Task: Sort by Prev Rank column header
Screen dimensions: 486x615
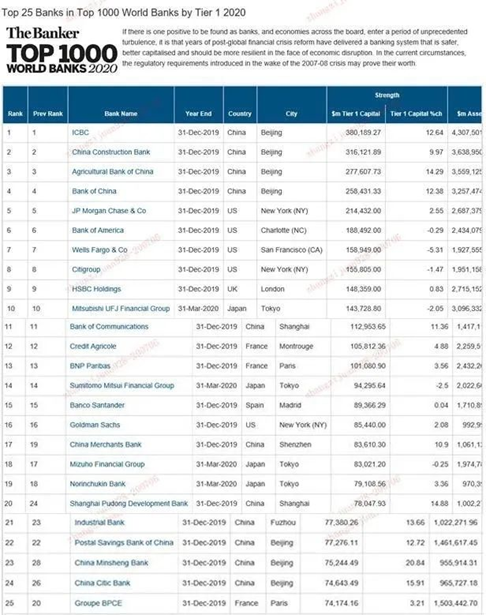Action: pyautogui.click(x=48, y=114)
